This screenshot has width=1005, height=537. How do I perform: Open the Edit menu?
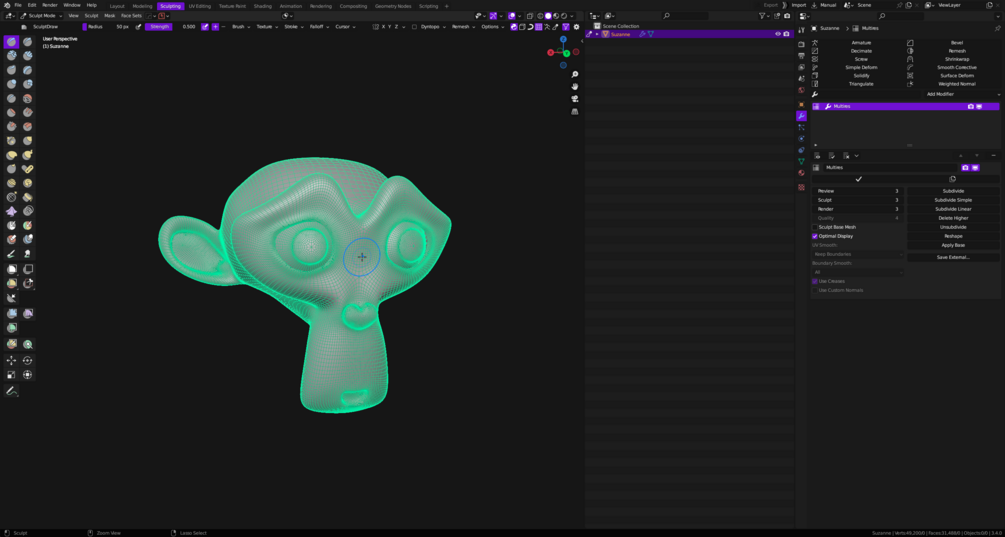32,5
